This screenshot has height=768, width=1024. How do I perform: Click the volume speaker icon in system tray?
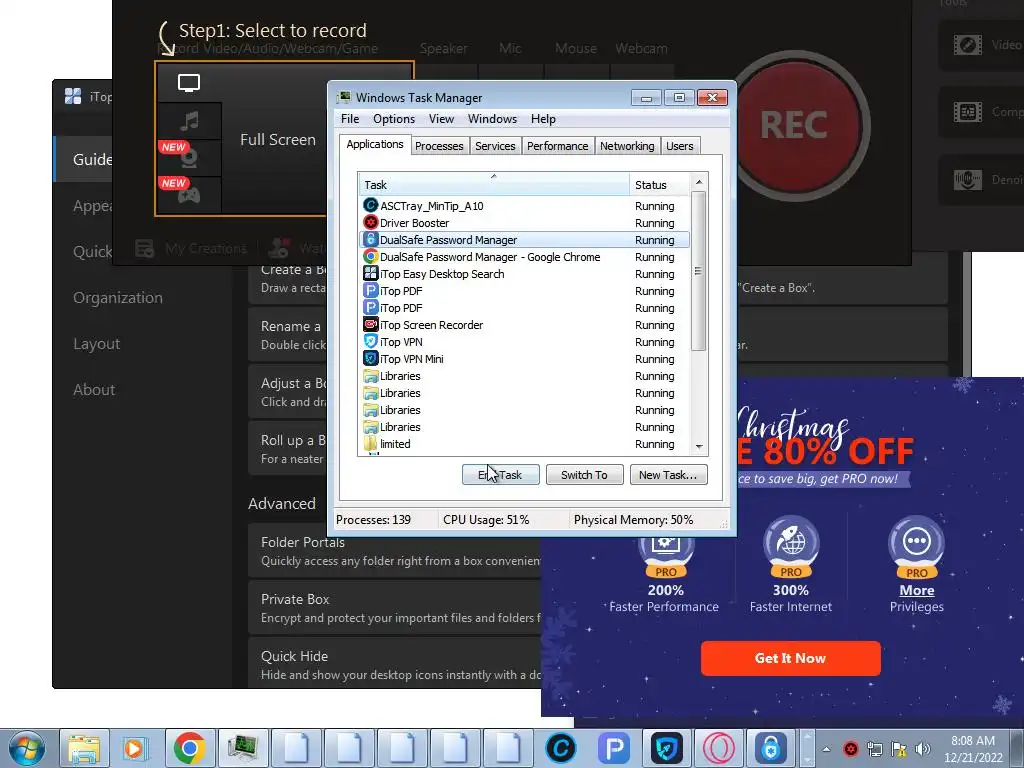click(923, 749)
